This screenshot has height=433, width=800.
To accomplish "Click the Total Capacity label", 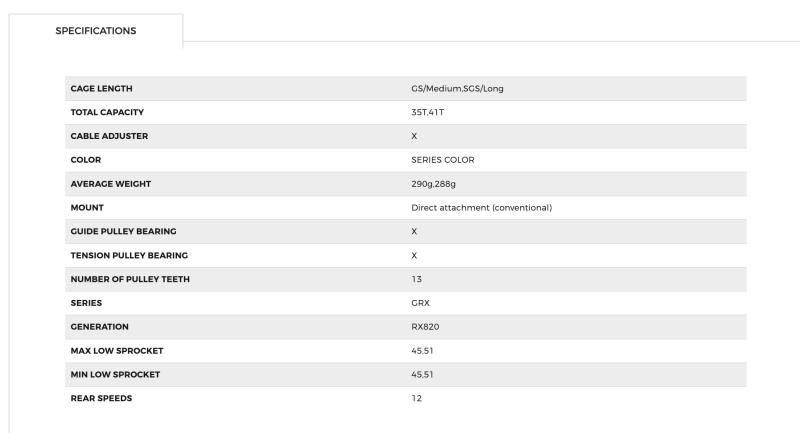I will [108, 112].
